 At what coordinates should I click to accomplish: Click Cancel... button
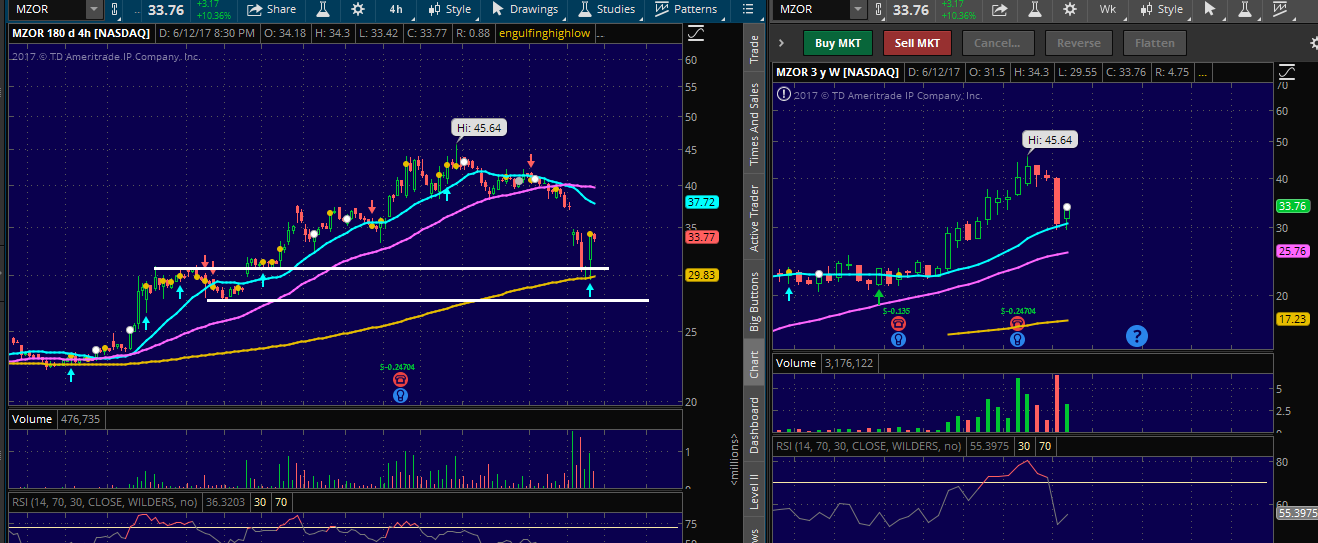point(997,43)
